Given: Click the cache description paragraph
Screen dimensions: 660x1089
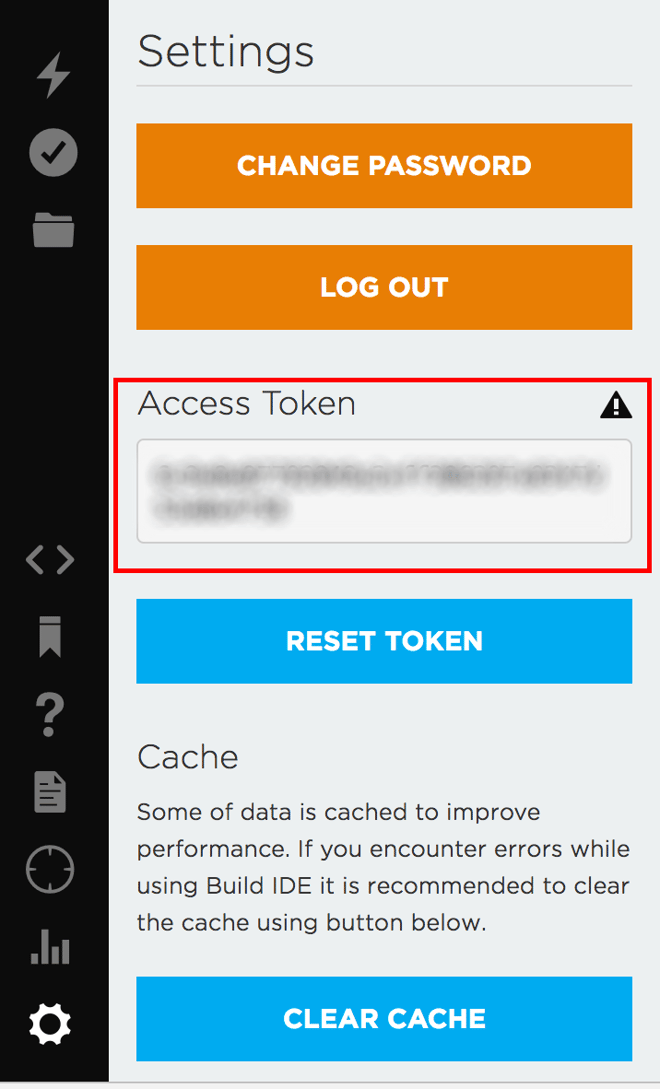Looking at the screenshot, I should click(x=383, y=867).
